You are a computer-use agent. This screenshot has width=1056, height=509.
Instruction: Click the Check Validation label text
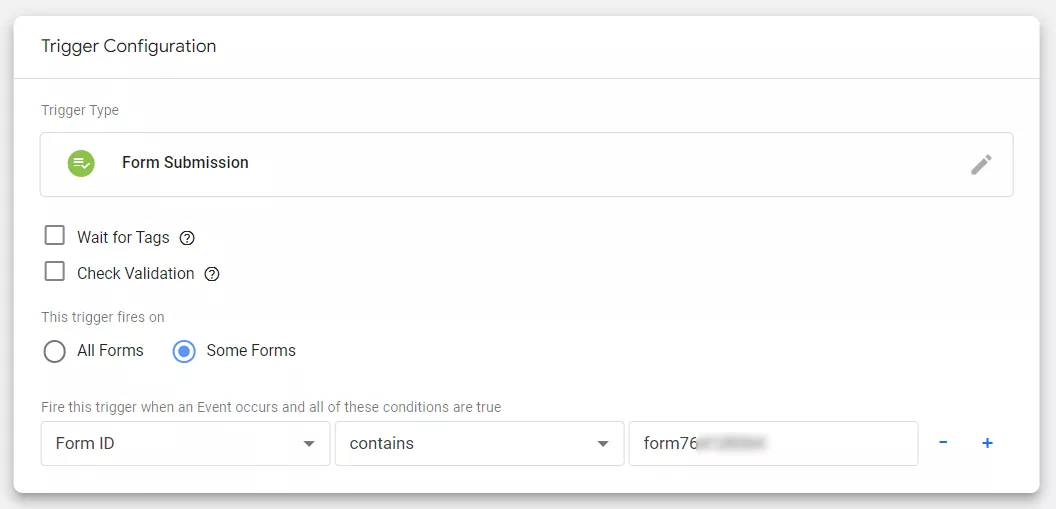coord(135,273)
